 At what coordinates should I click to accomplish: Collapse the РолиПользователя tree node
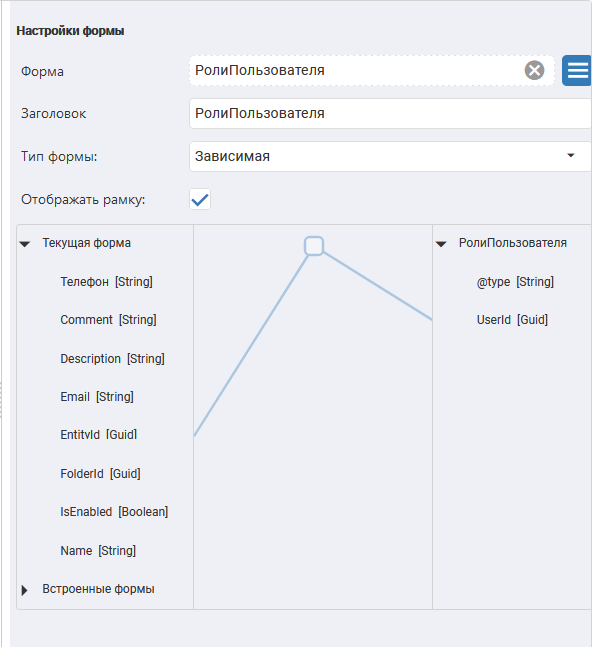click(x=441, y=244)
